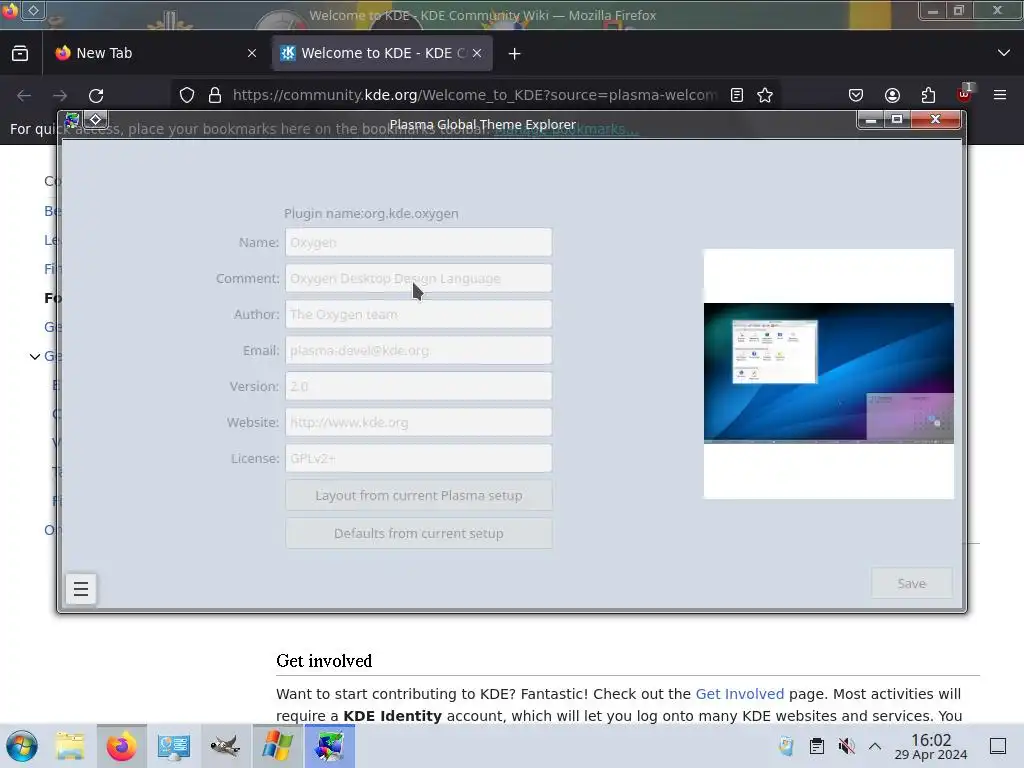Switch to Firefox from the taskbar
The height and width of the screenshot is (768, 1024).
tap(122, 746)
